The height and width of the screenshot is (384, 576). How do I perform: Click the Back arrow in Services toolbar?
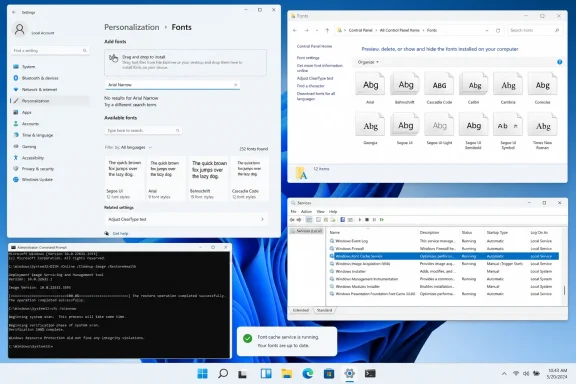pyautogui.click(x=292, y=220)
